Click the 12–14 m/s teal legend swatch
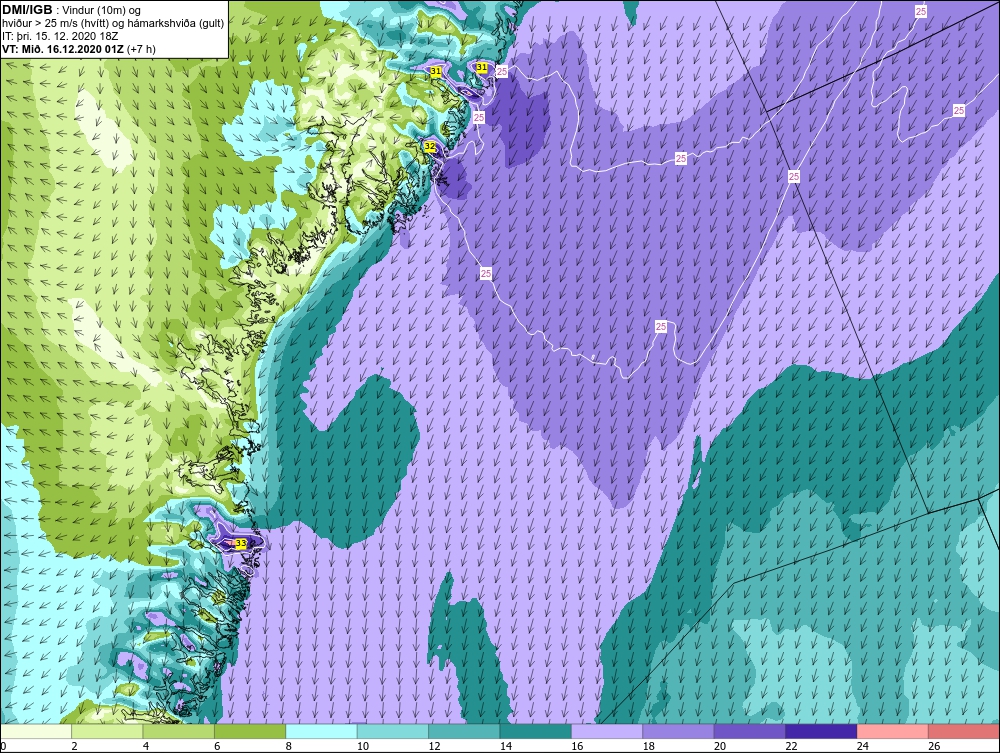The width and height of the screenshot is (1000, 753). (x=464, y=731)
